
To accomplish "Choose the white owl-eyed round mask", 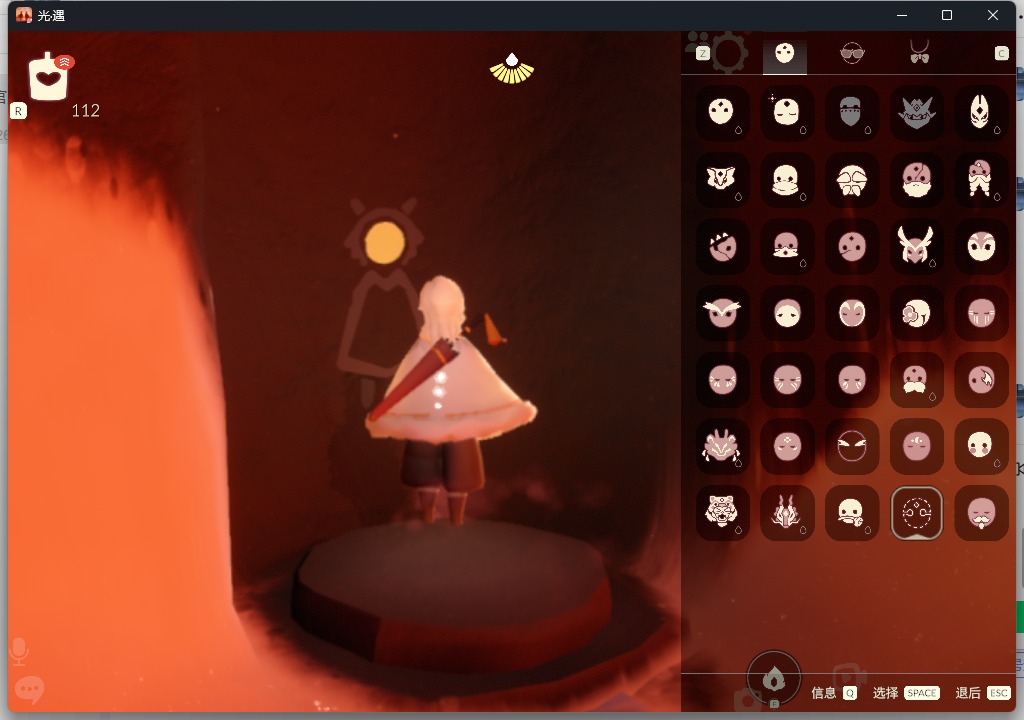I will click(x=981, y=246).
